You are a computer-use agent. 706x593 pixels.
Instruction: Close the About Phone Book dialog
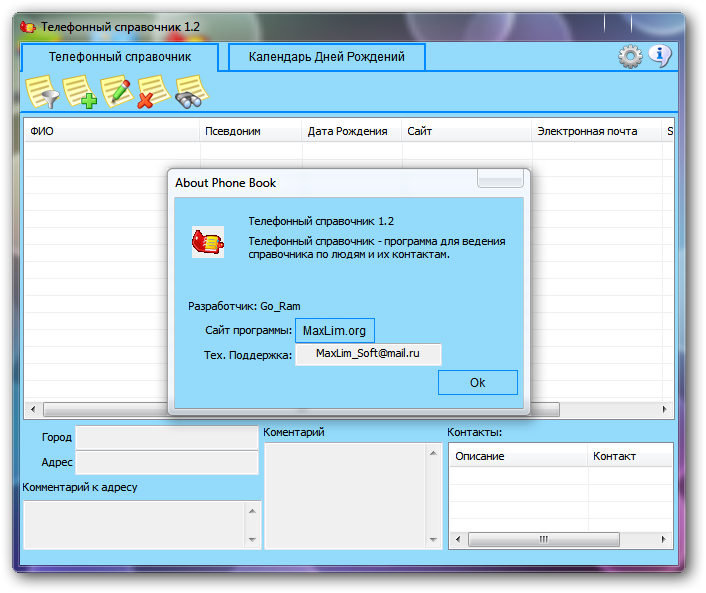499,179
